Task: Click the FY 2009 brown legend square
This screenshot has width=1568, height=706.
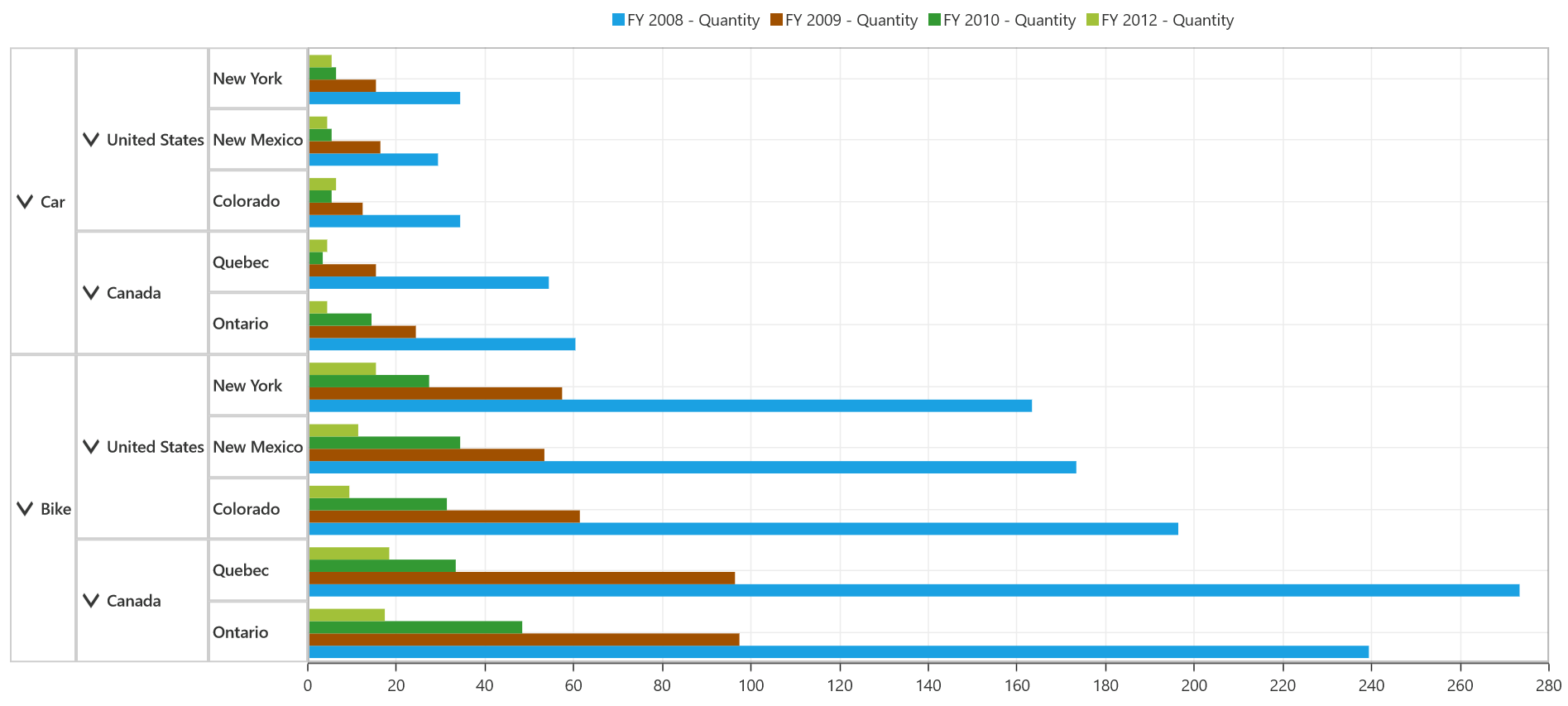Action: [x=776, y=20]
